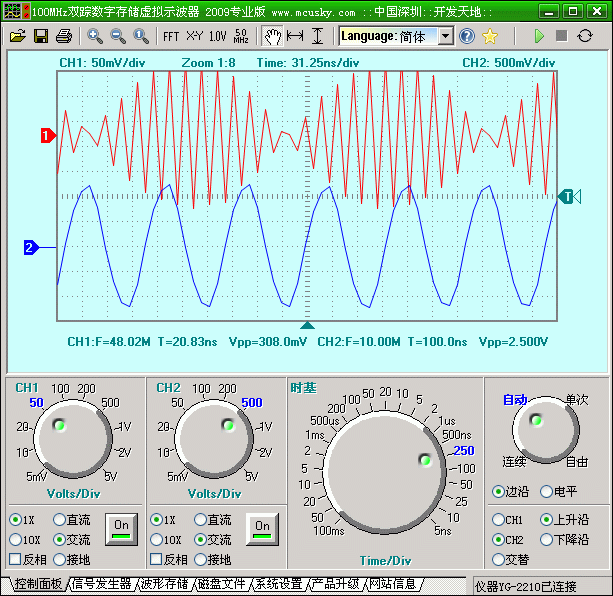Click the trigger level T marker
Image resolution: width=613 pixels, height=596 pixels.
tap(568, 197)
